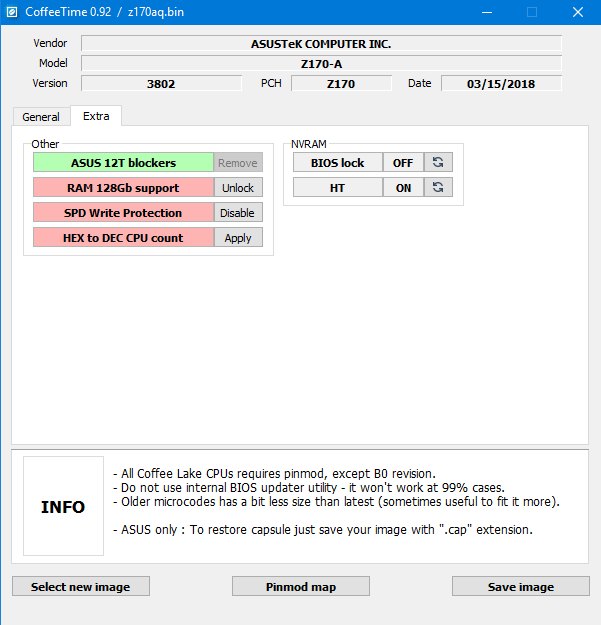Click the Vendor field ASUSTeK COMPUTER INC.
Screen dimensions: 601x625
coord(321,43)
